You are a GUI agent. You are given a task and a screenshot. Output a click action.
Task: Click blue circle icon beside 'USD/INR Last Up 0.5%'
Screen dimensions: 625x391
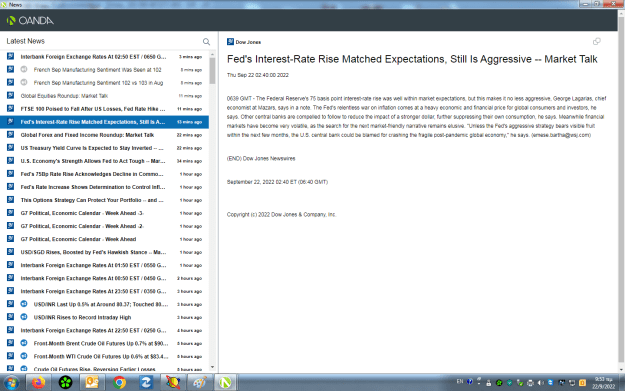pyautogui.click(x=24, y=304)
